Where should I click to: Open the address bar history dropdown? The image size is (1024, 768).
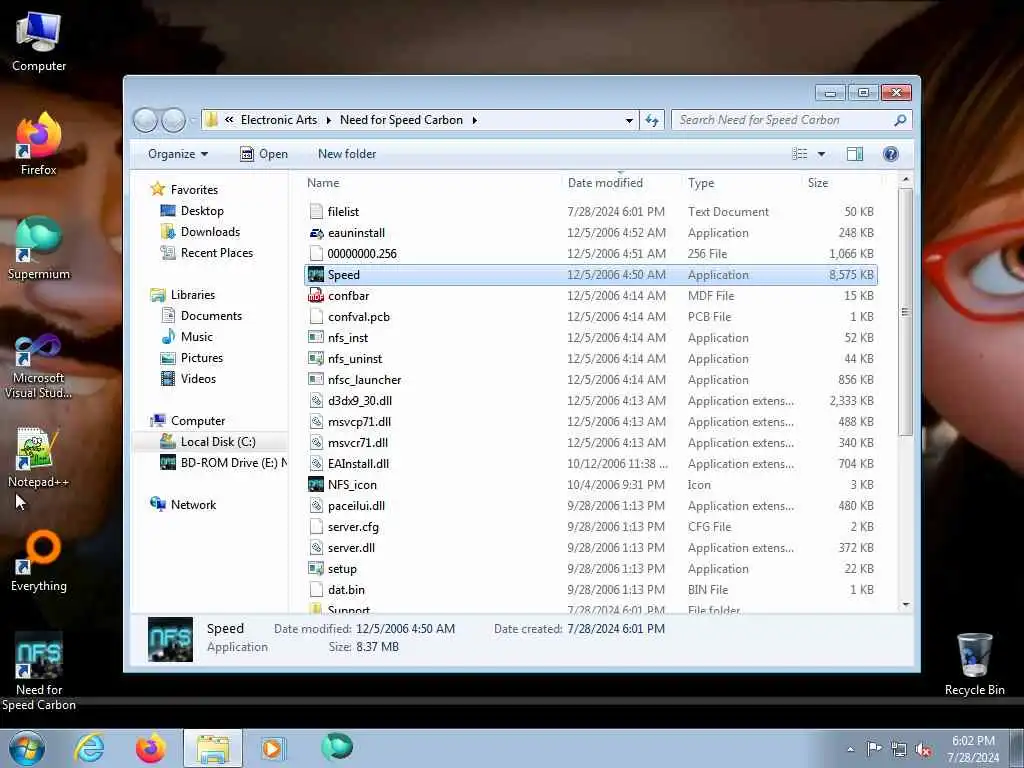click(x=628, y=120)
